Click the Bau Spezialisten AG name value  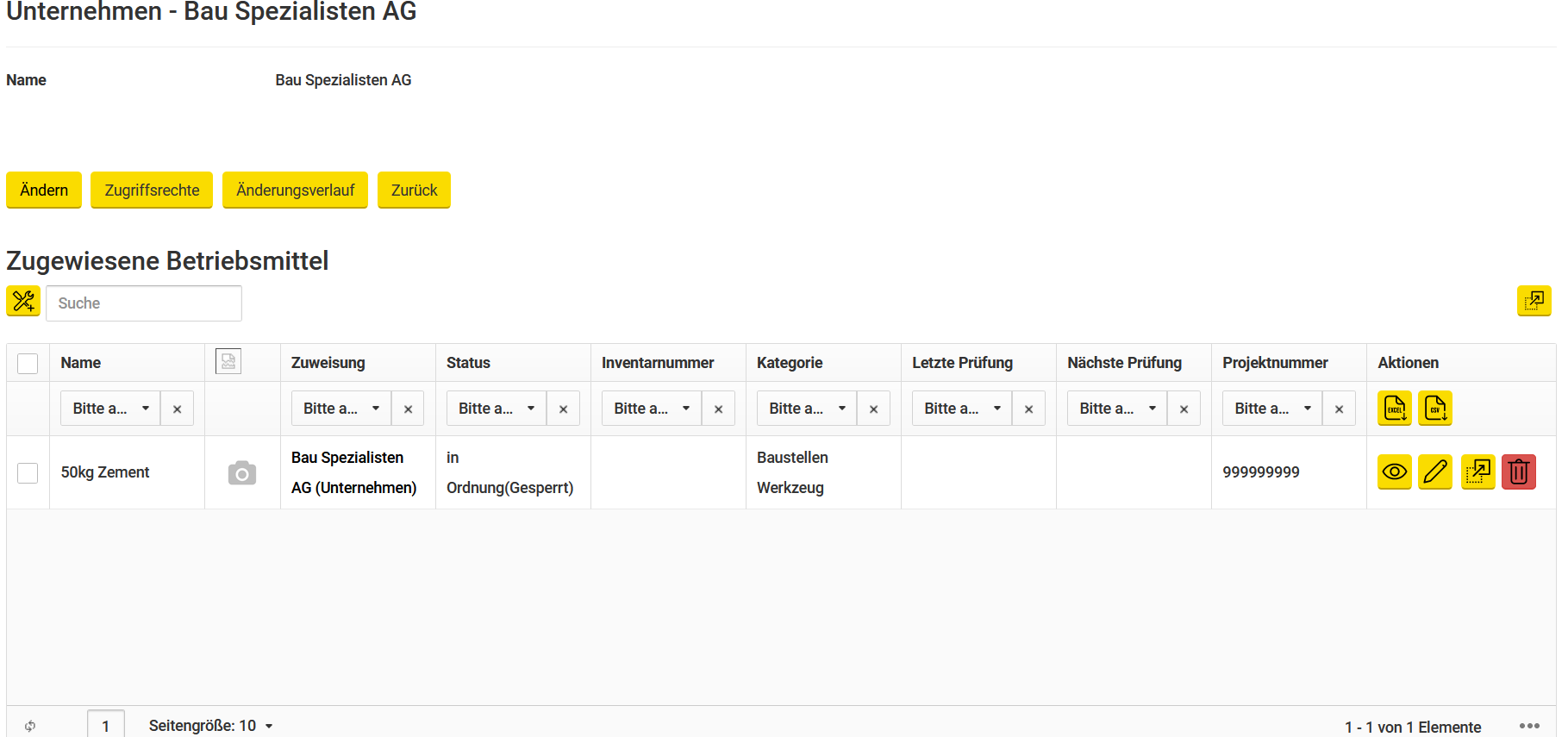click(x=343, y=80)
